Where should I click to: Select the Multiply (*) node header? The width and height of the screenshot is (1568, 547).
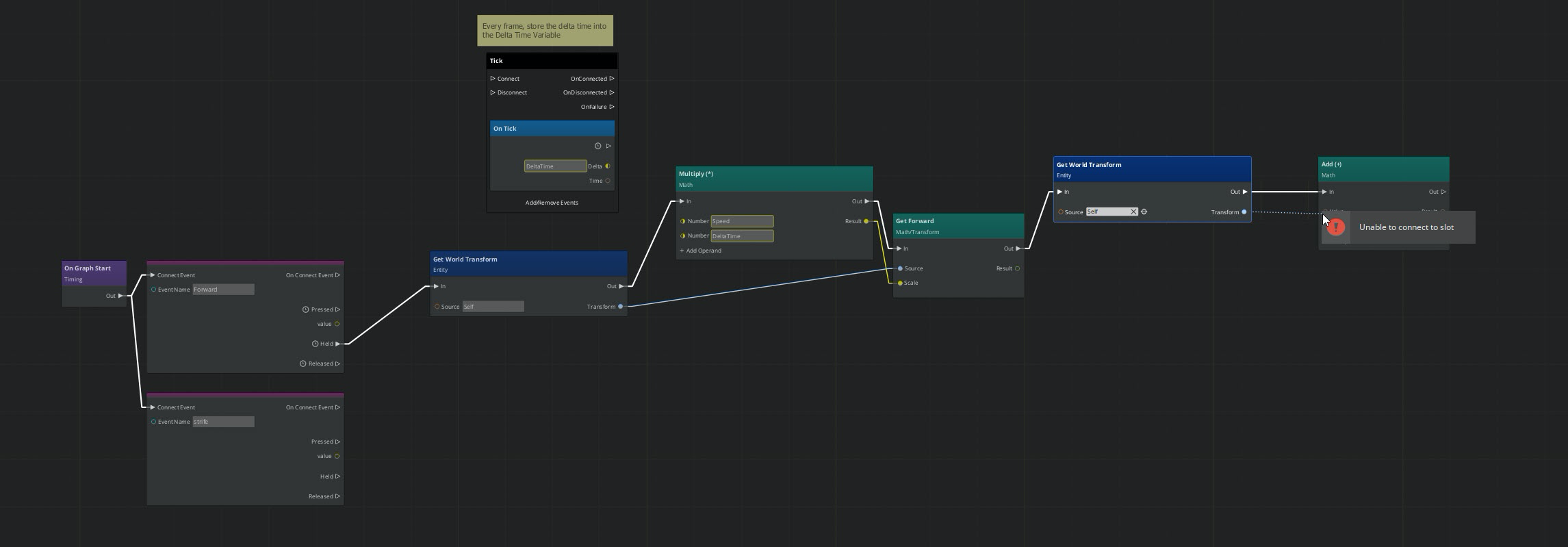[x=774, y=179]
